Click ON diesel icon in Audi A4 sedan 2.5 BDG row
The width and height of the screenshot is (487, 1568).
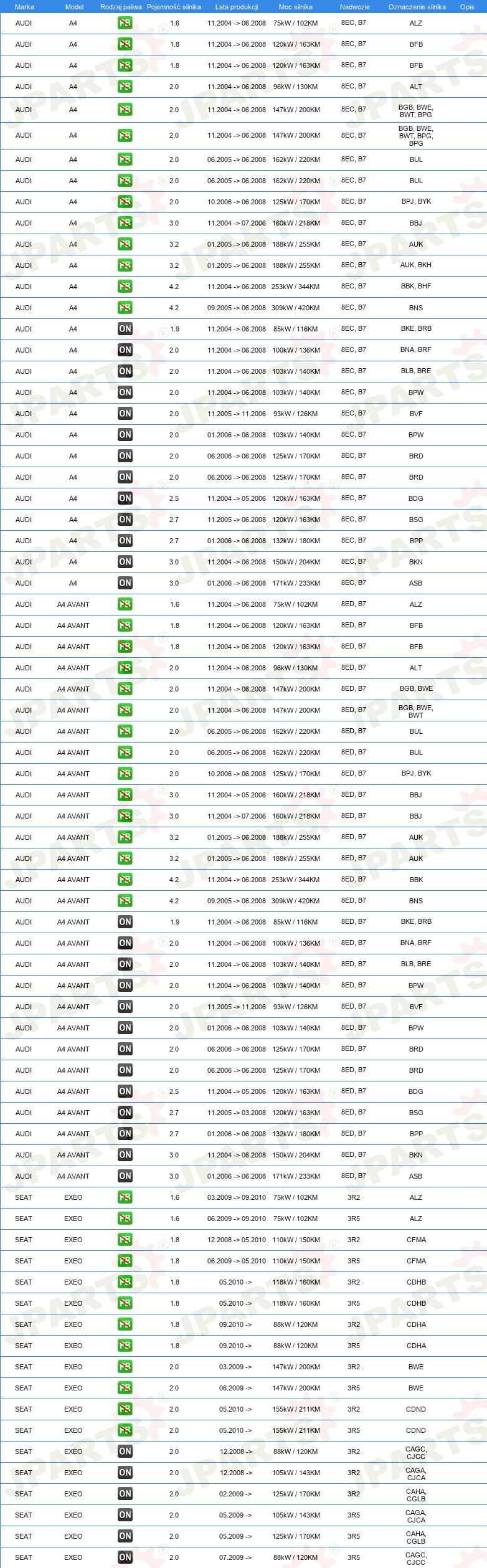click(x=125, y=498)
